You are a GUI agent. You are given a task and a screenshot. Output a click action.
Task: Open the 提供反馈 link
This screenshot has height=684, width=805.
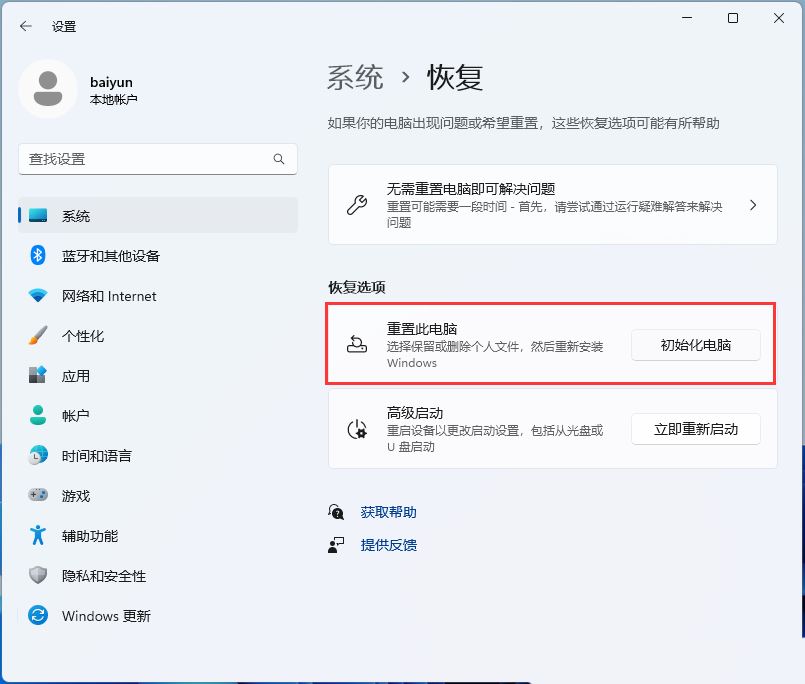(389, 545)
